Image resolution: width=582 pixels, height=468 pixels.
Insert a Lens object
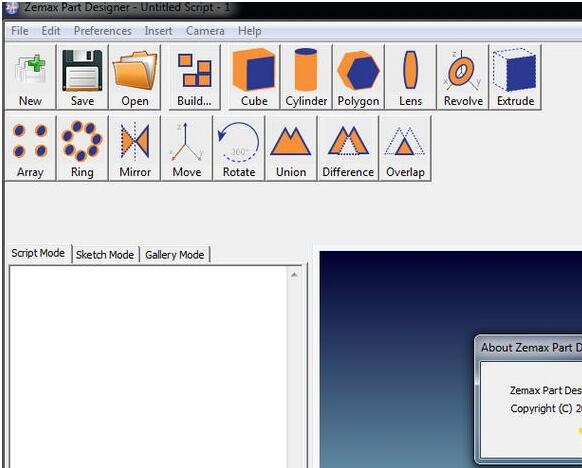click(411, 77)
